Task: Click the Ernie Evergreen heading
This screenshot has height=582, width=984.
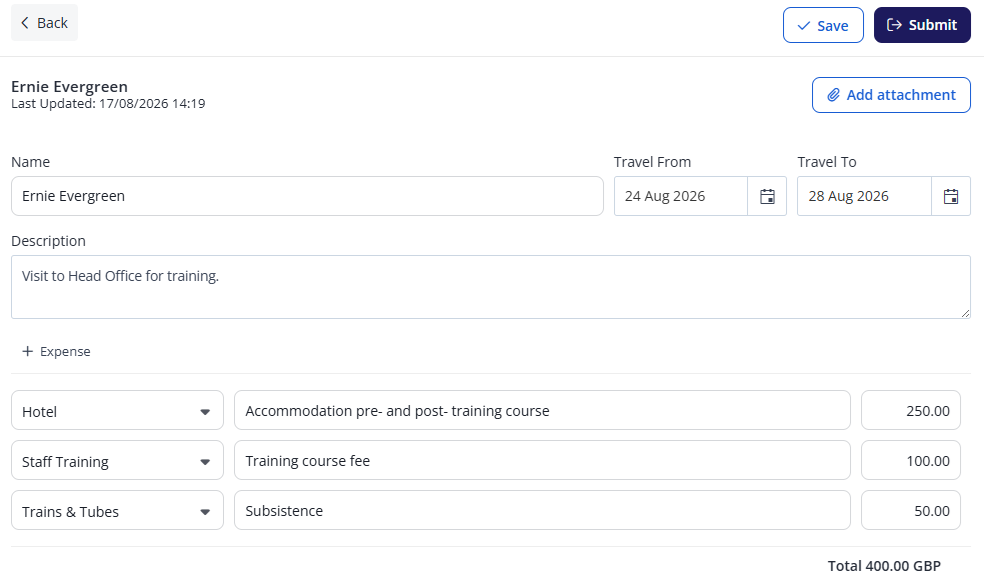Action: coord(69,87)
